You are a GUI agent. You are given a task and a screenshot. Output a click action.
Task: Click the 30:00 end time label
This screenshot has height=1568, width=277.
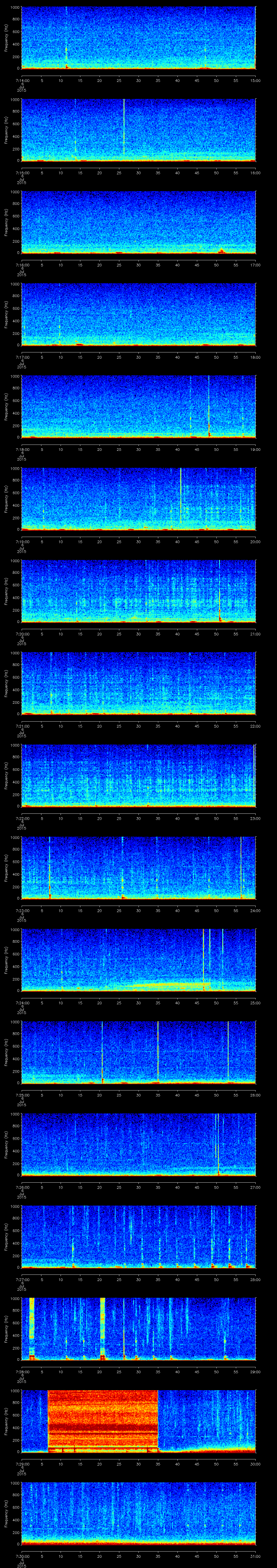(256, 1464)
